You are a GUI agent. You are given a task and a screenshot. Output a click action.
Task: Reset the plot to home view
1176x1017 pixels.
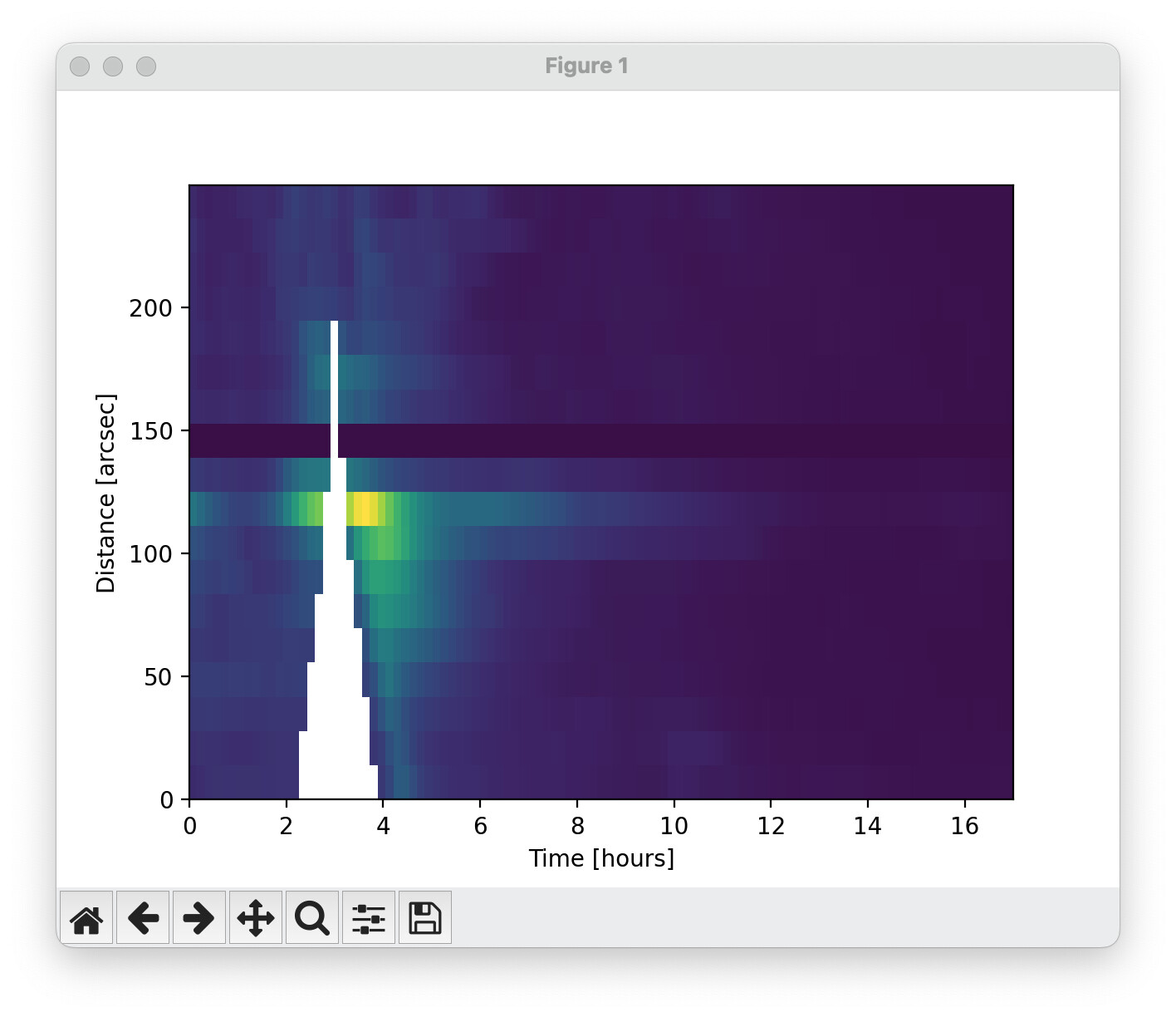(x=86, y=918)
